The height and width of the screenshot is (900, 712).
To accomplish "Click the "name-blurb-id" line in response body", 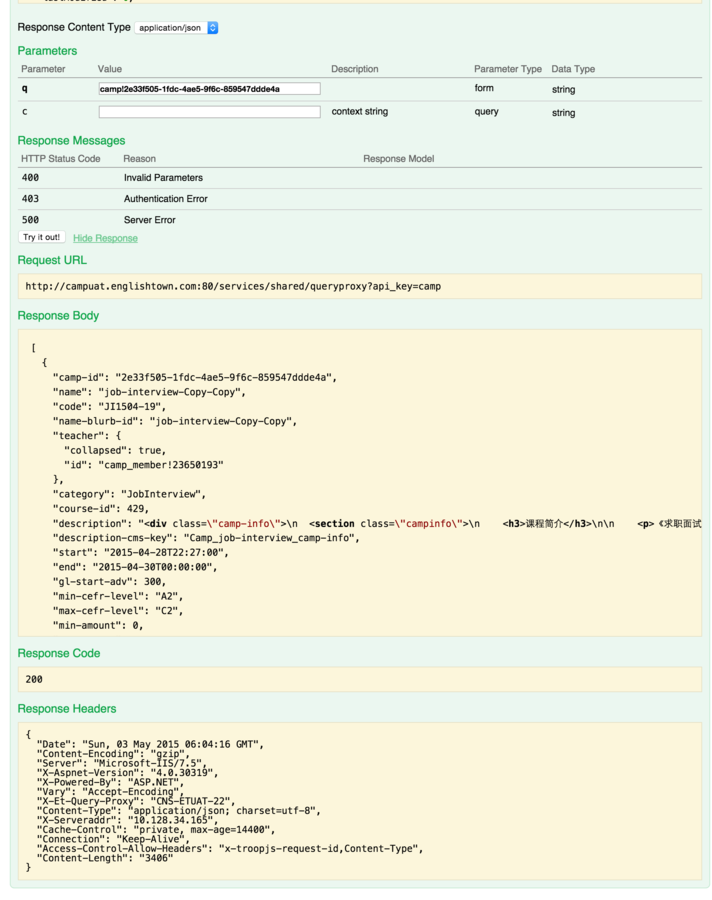I will pyautogui.click(x=175, y=421).
